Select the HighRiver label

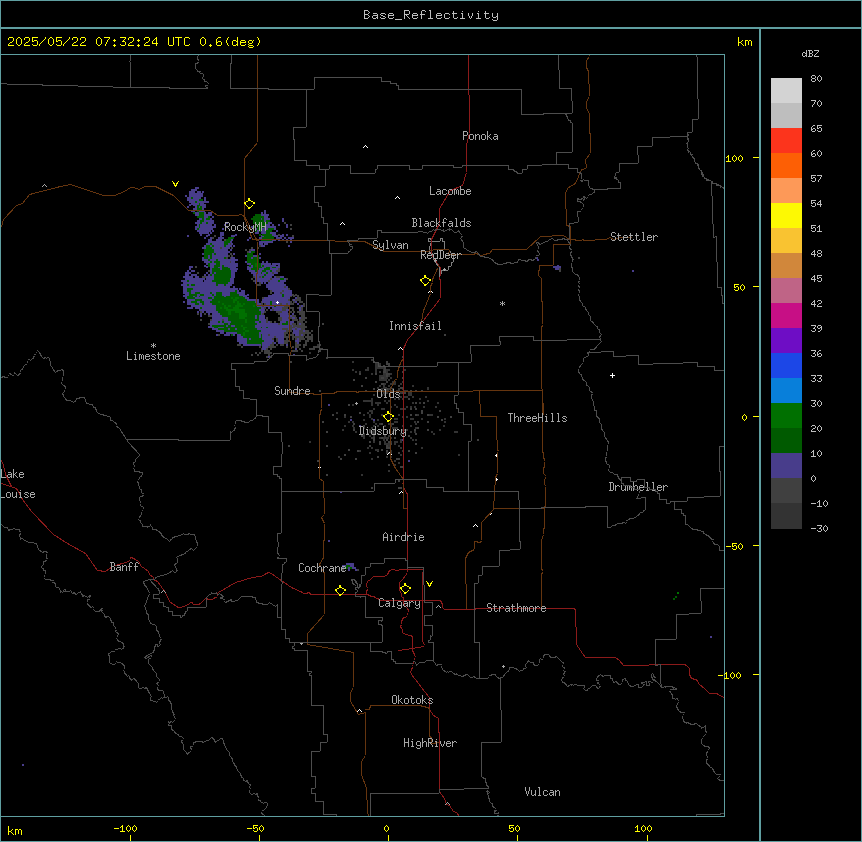pyautogui.click(x=430, y=743)
